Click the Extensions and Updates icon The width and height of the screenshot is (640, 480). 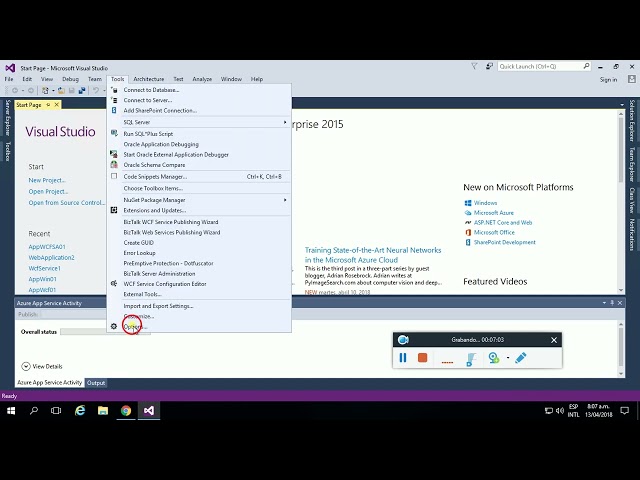pyautogui.click(x=114, y=210)
